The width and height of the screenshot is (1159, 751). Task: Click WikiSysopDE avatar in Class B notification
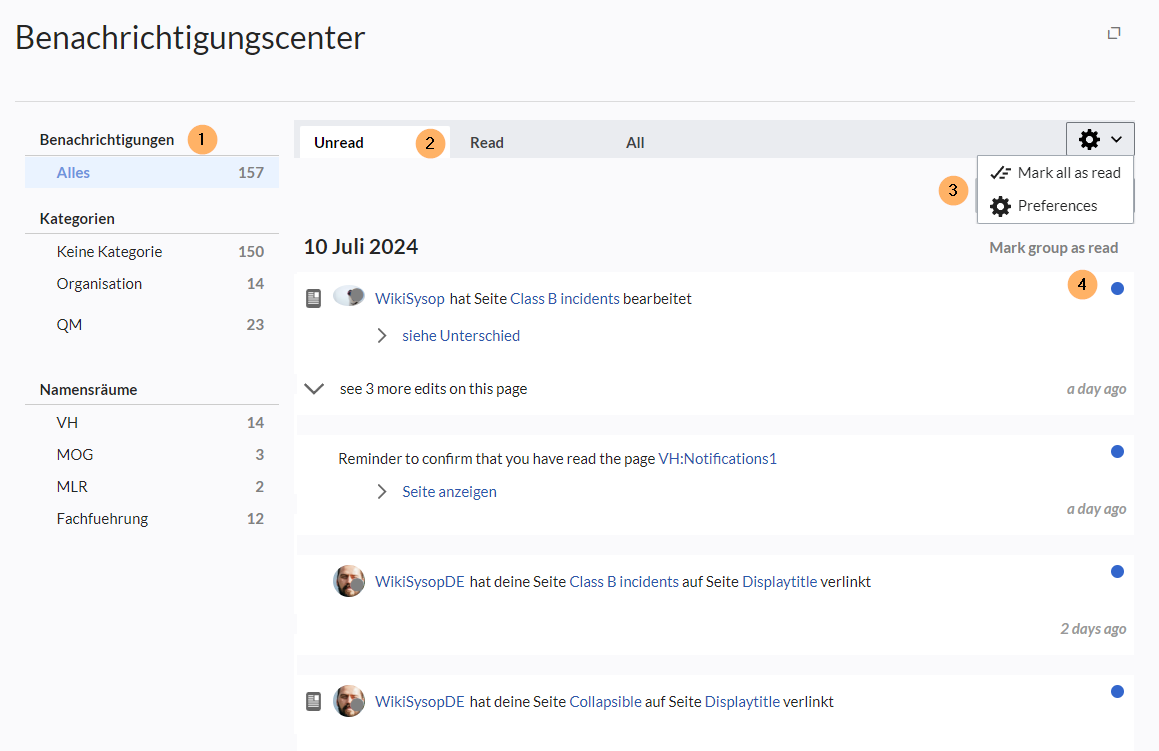pyautogui.click(x=349, y=581)
